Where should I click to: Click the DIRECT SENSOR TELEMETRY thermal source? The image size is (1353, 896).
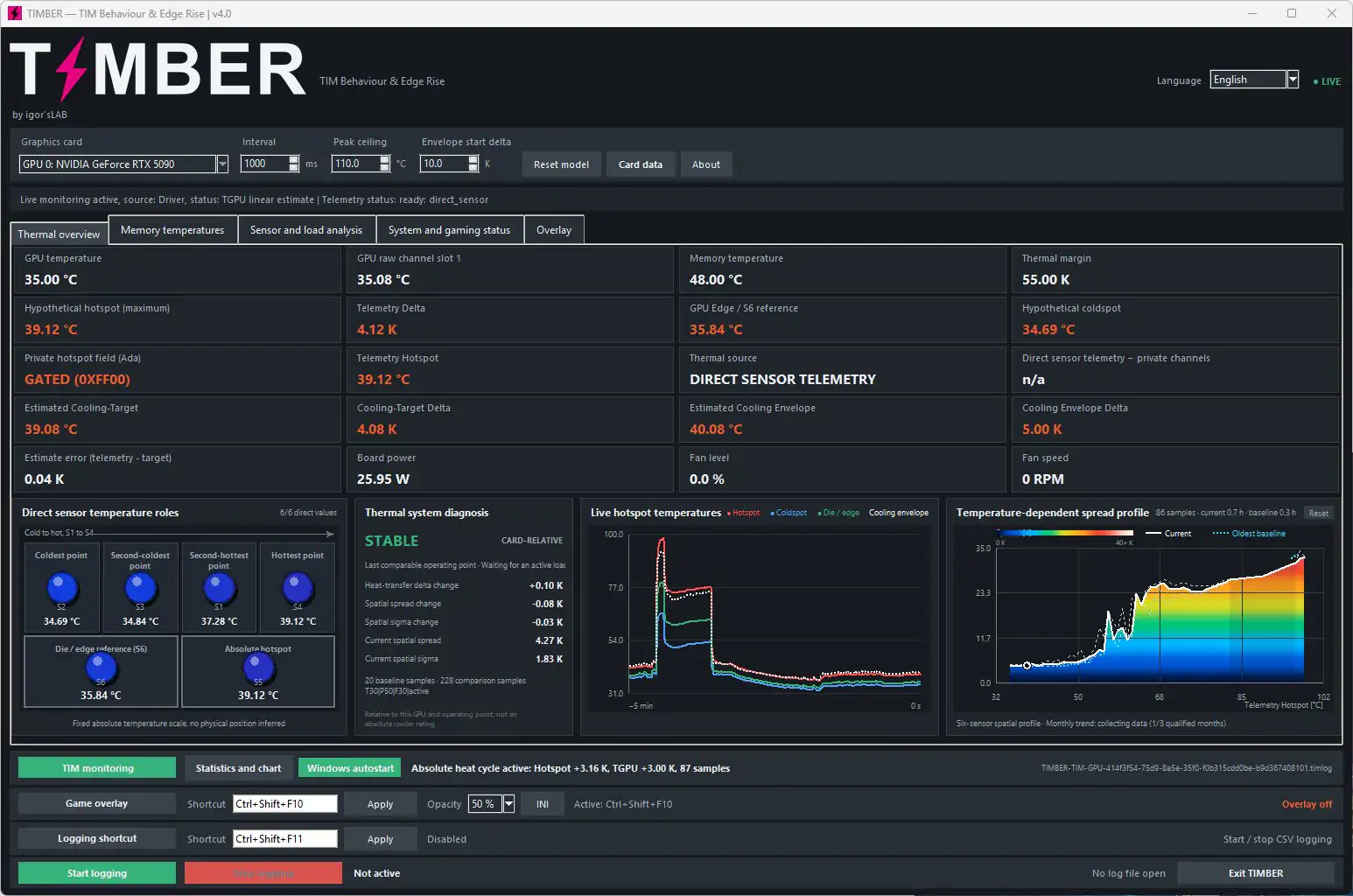[x=782, y=380]
